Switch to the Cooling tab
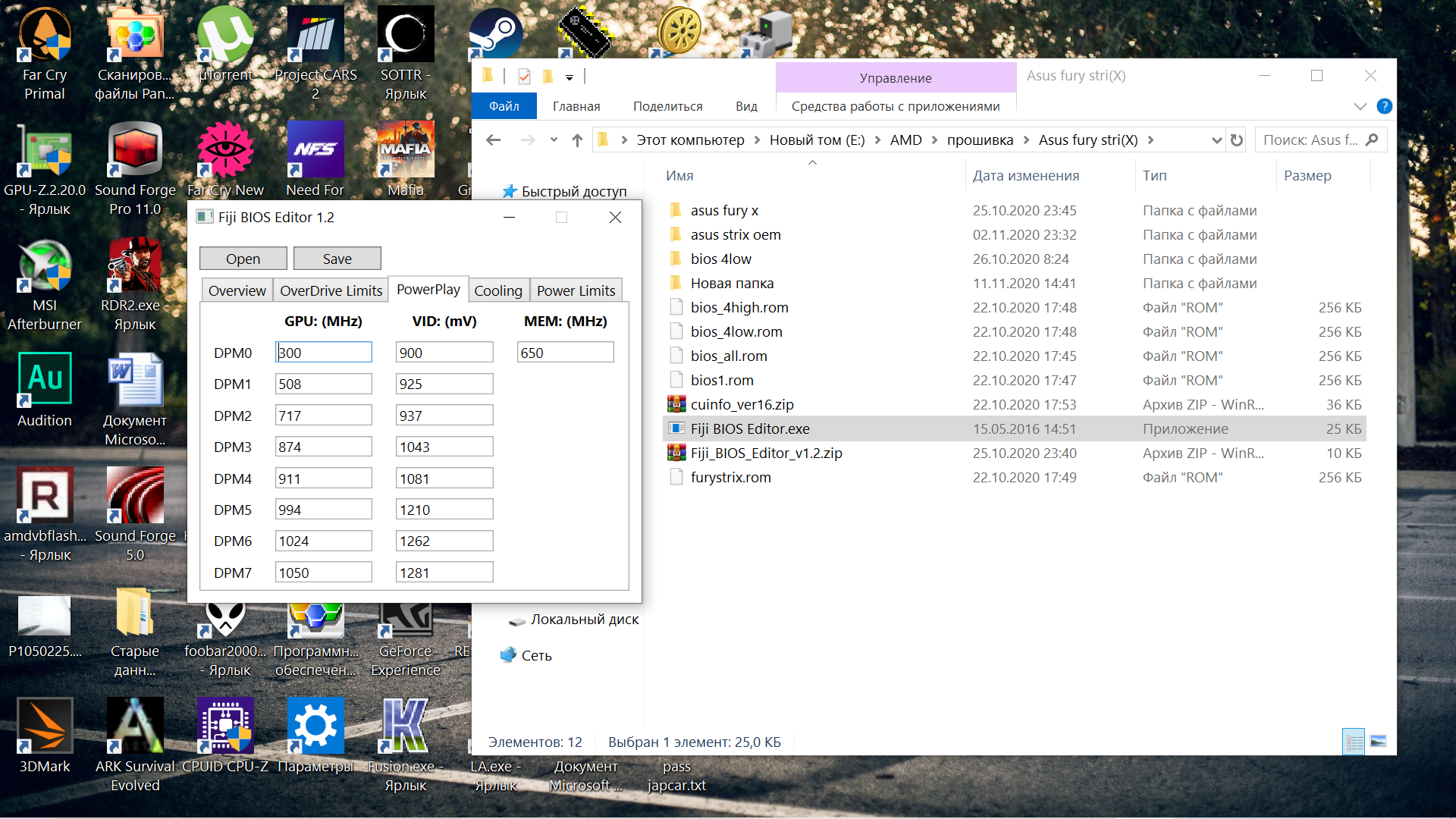 click(497, 290)
